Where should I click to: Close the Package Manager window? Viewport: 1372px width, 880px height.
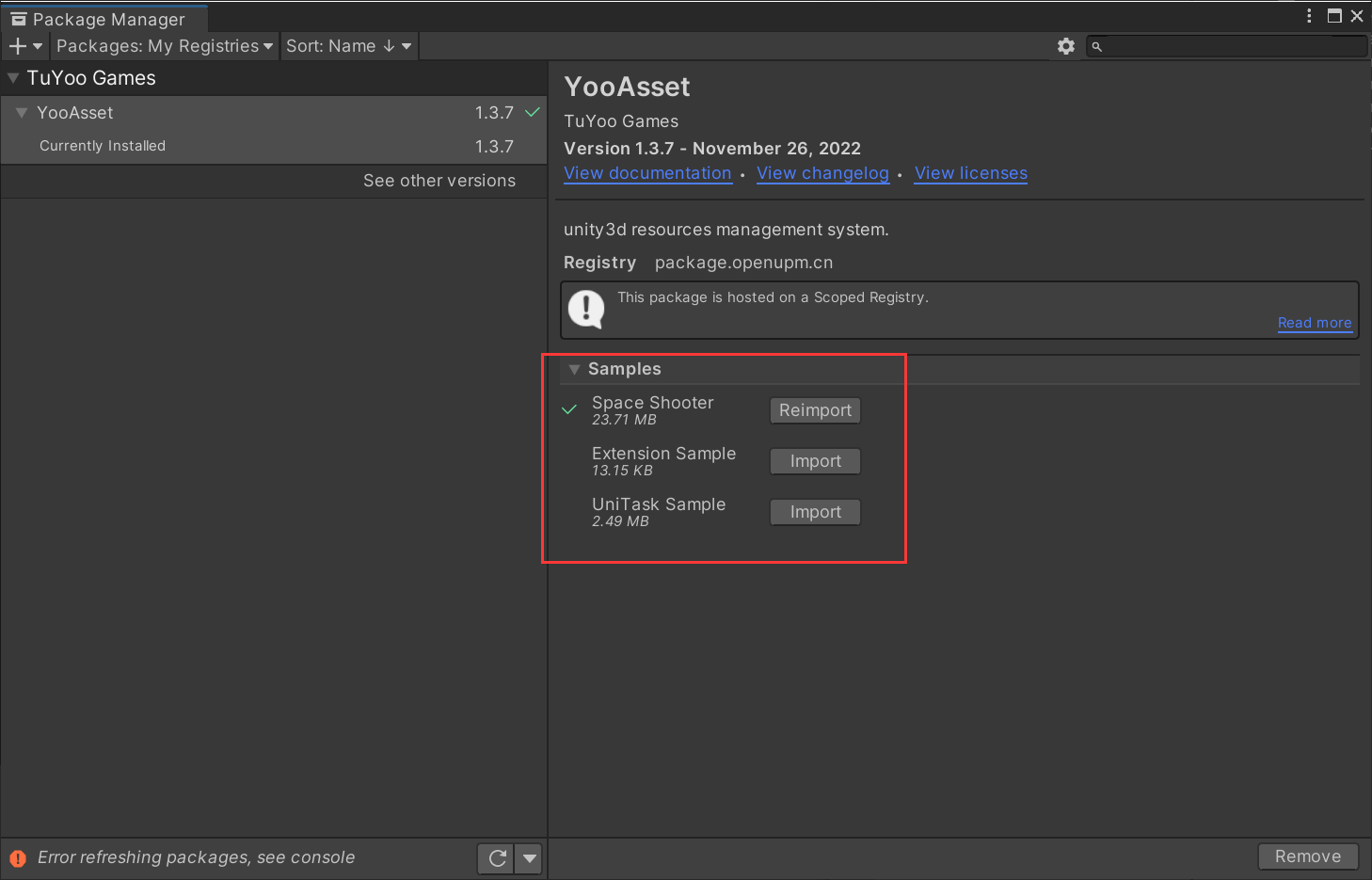point(1357,16)
